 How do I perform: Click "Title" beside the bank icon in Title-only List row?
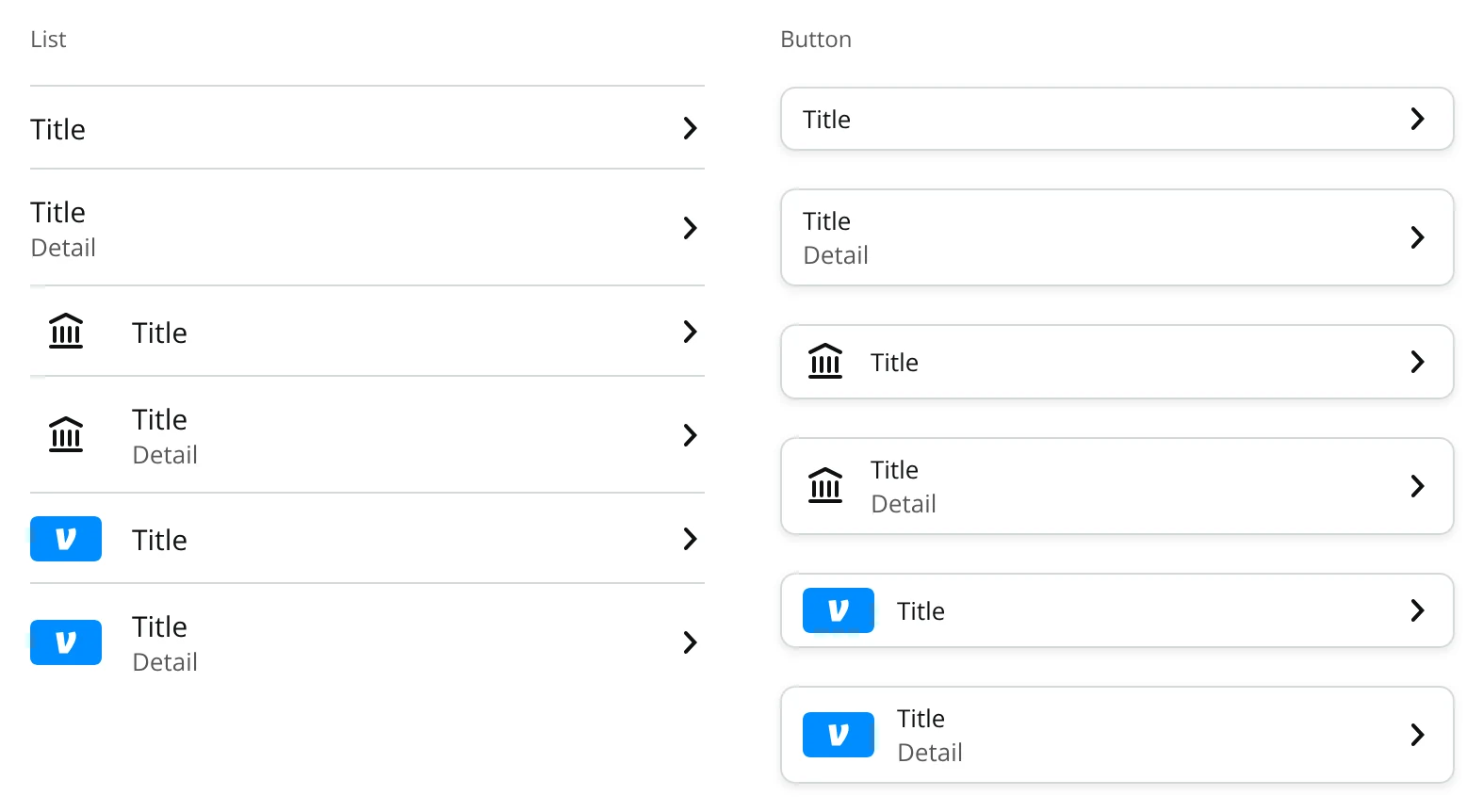pos(159,333)
